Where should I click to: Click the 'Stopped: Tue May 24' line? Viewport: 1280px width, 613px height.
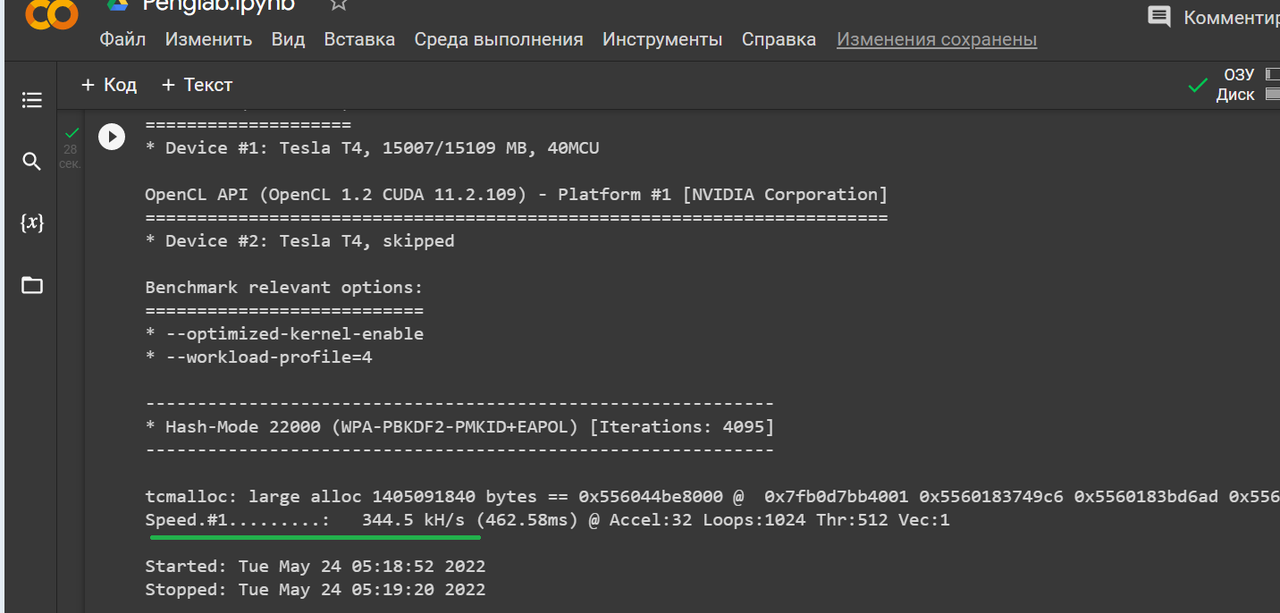(x=315, y=590)
